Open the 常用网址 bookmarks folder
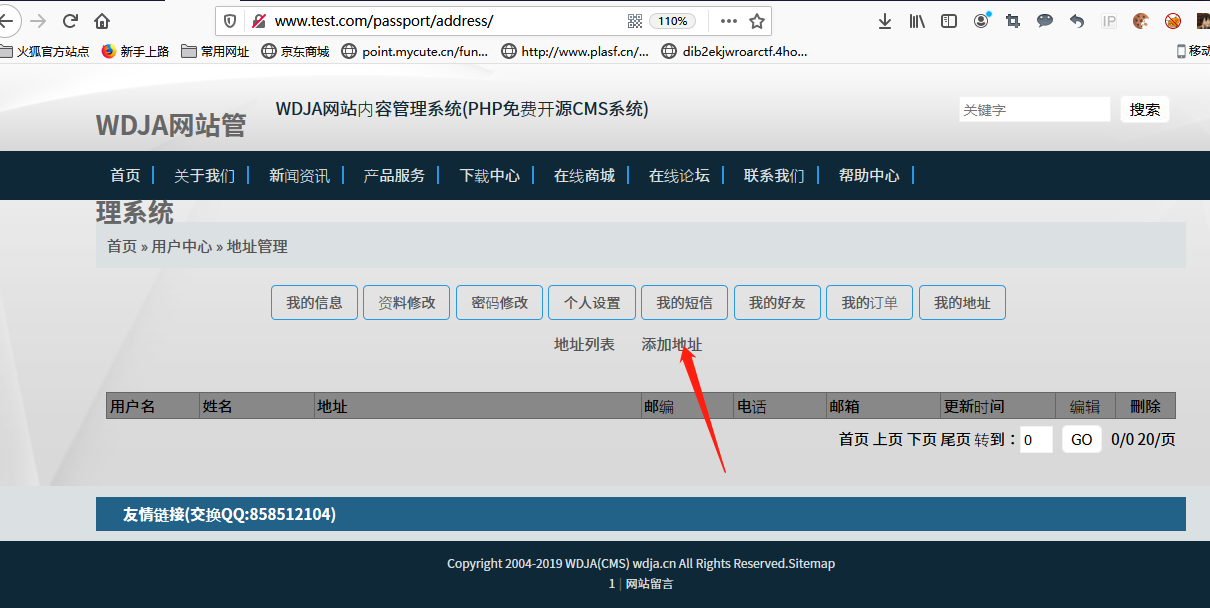Image resolution: width=1210 pixels, height=608 pixels. coord(215,51)
